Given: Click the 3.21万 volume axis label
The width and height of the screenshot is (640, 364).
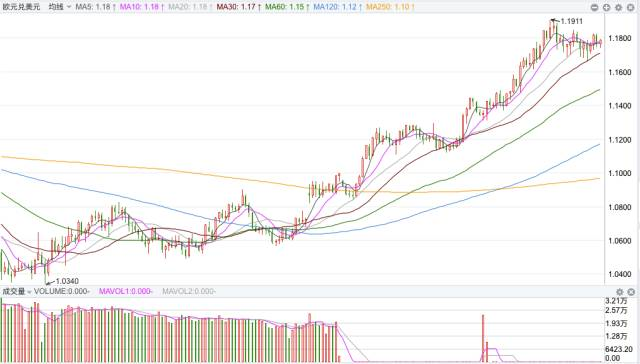Looking at the screenshot, I should [616, 301].
